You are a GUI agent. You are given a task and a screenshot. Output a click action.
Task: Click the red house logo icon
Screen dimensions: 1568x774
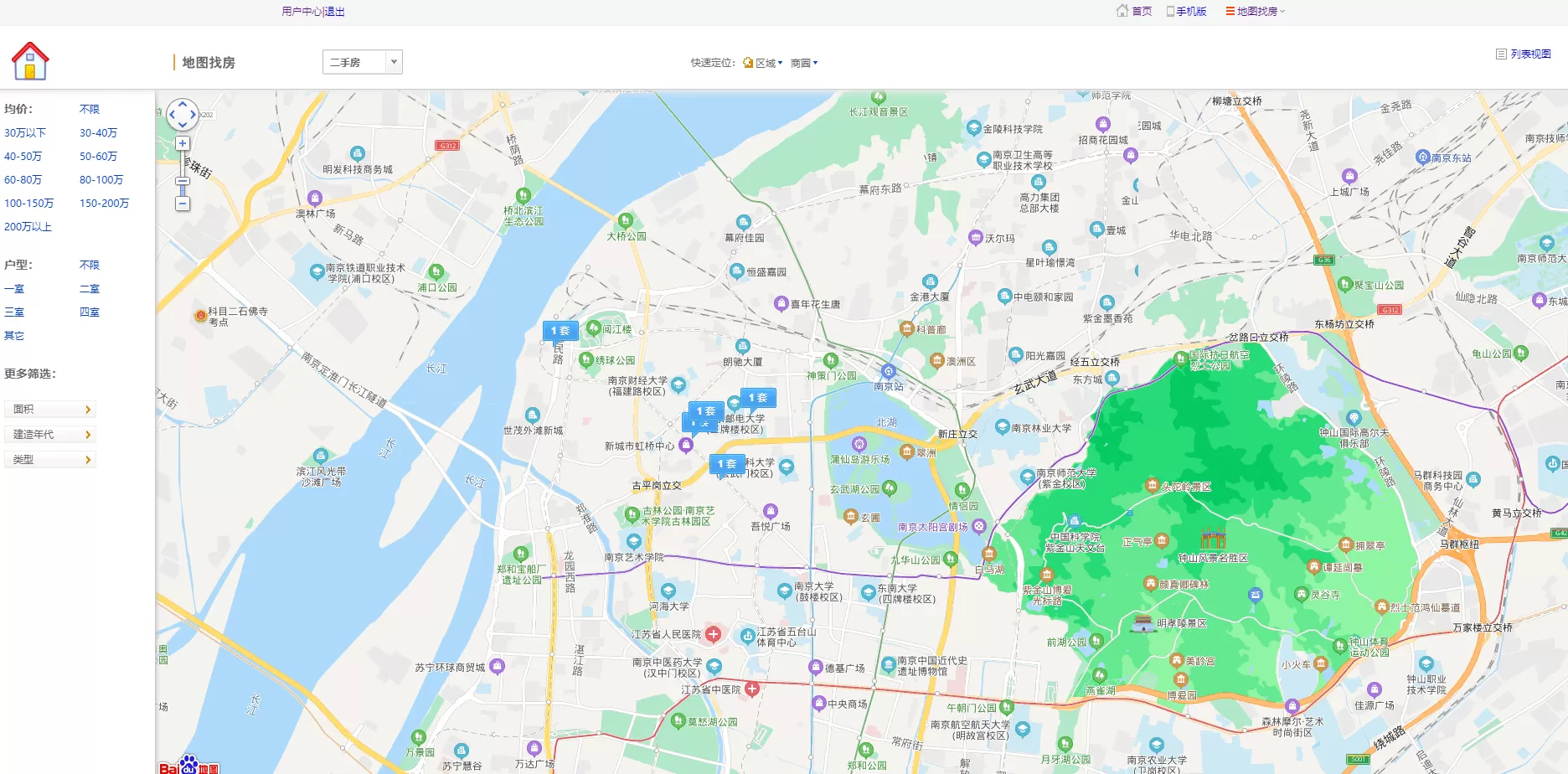30,61
